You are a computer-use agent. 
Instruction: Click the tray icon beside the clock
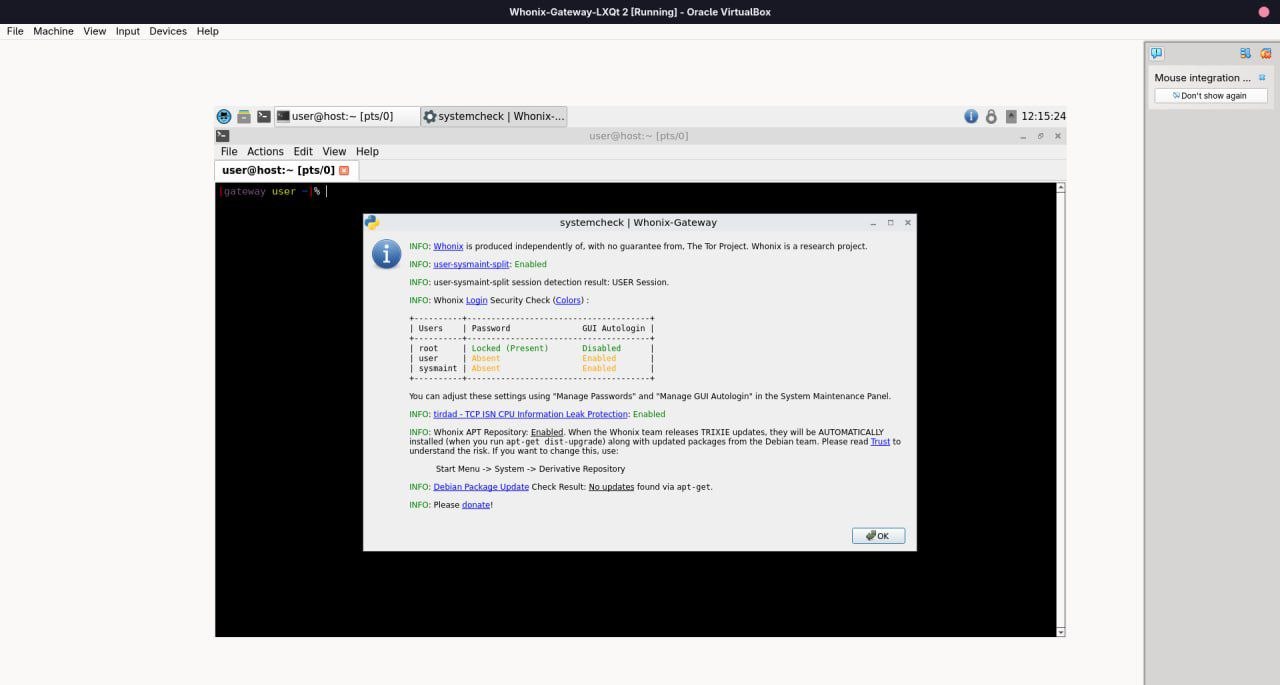(1011, 116)
